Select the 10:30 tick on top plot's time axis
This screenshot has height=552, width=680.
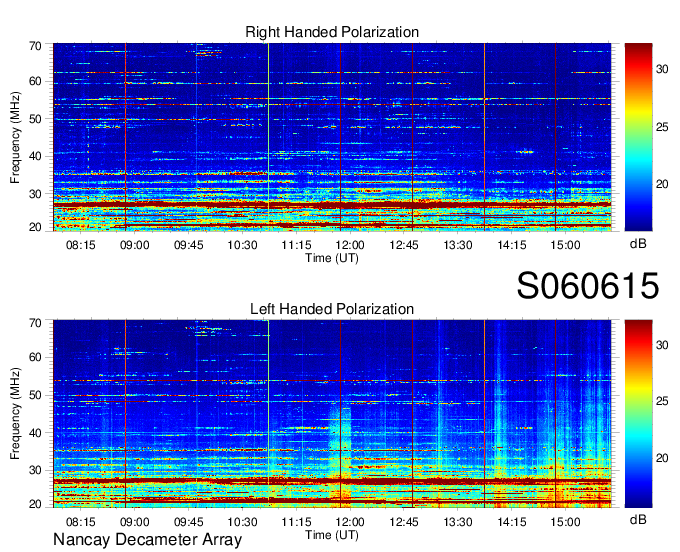click(242, 245)
